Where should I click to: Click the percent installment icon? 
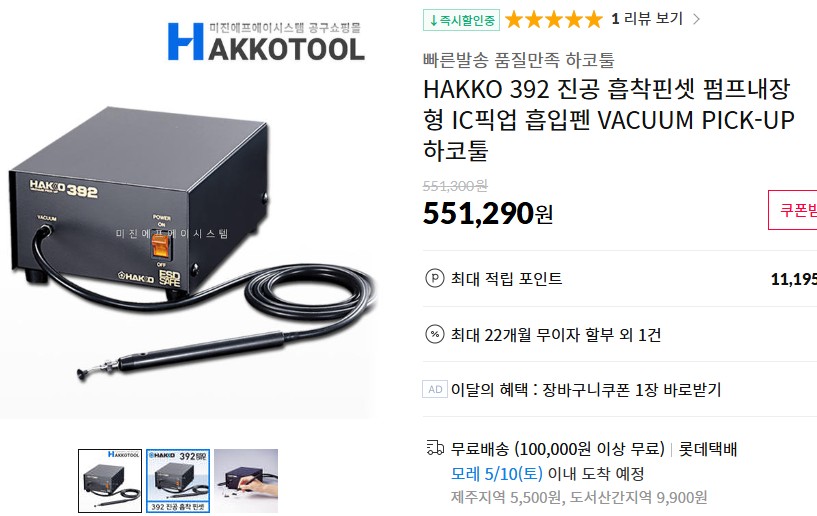coord(435,334)
